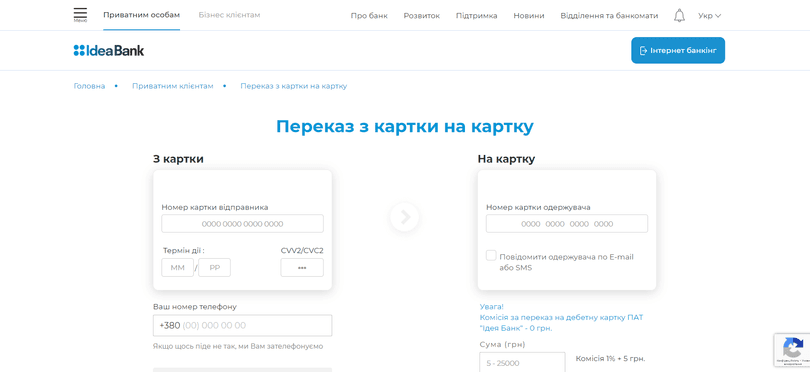This screenshot has width=810, height=372.
Task: Open the hamburger menu icon
Action: pos(80,15)
